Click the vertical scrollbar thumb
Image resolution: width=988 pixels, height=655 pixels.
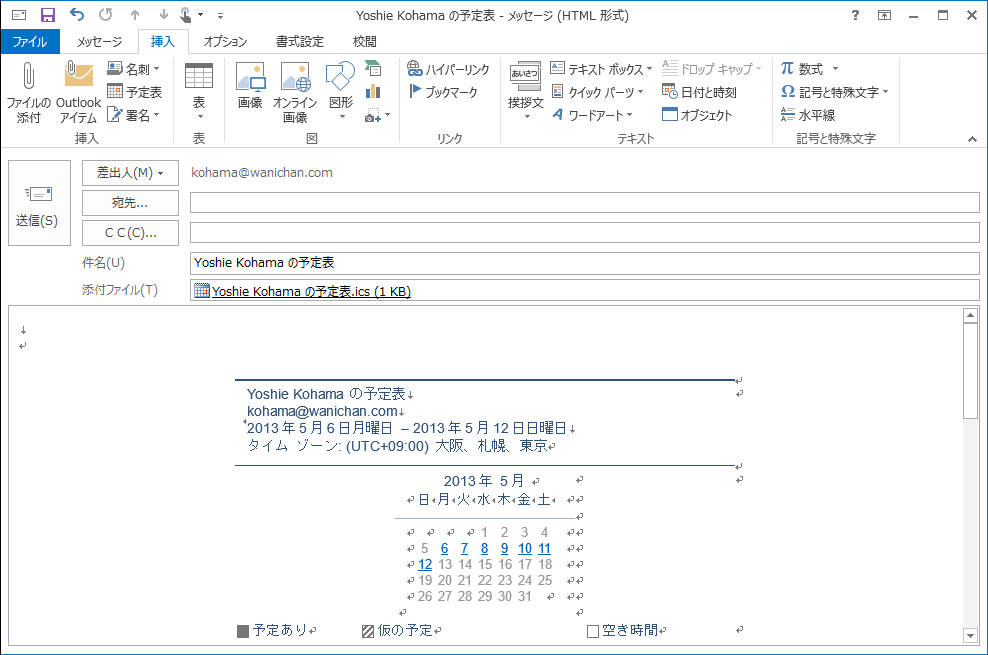pyautogui.click(x=970, y=371)
